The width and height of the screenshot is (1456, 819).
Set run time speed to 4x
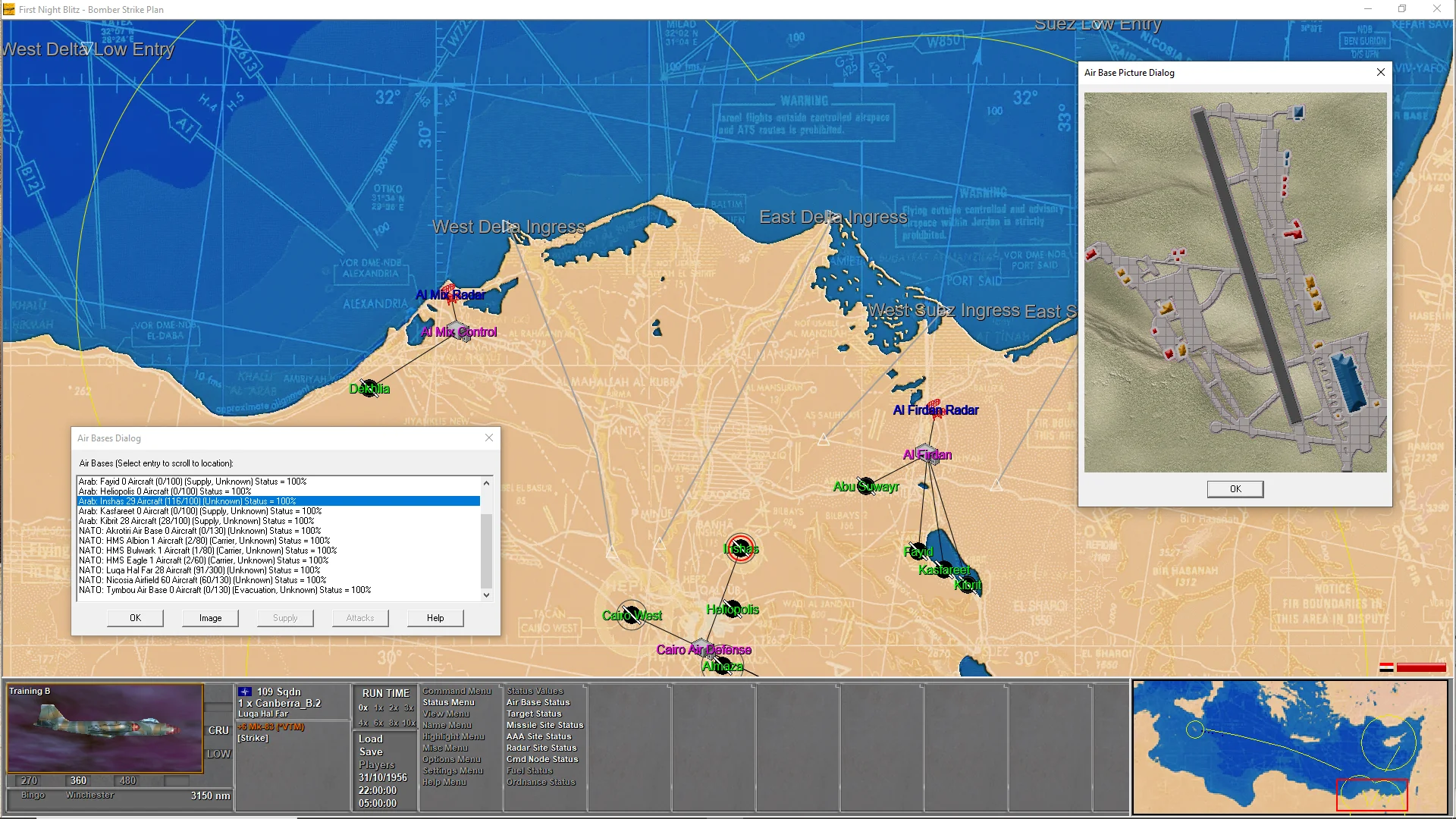363,723
